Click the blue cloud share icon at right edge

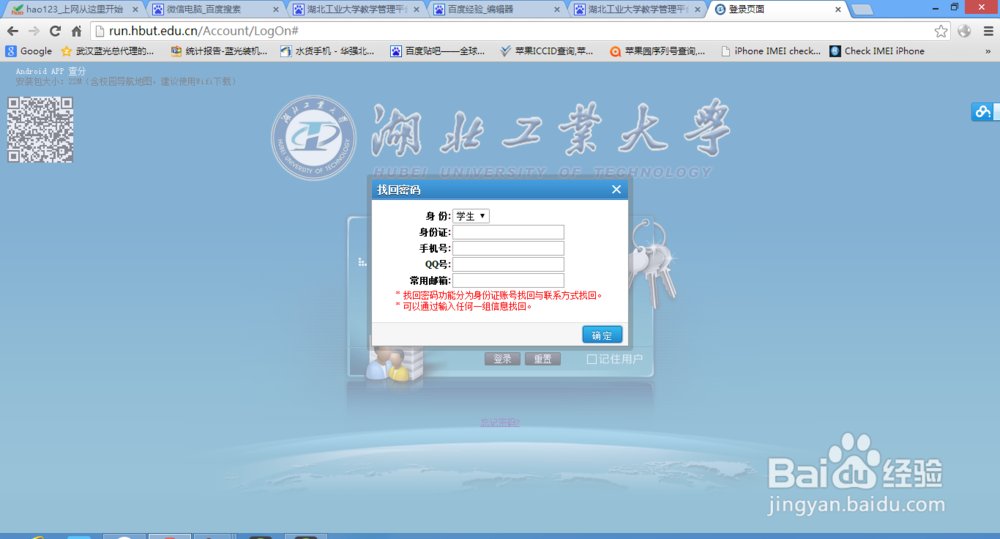tap(983, 112)
